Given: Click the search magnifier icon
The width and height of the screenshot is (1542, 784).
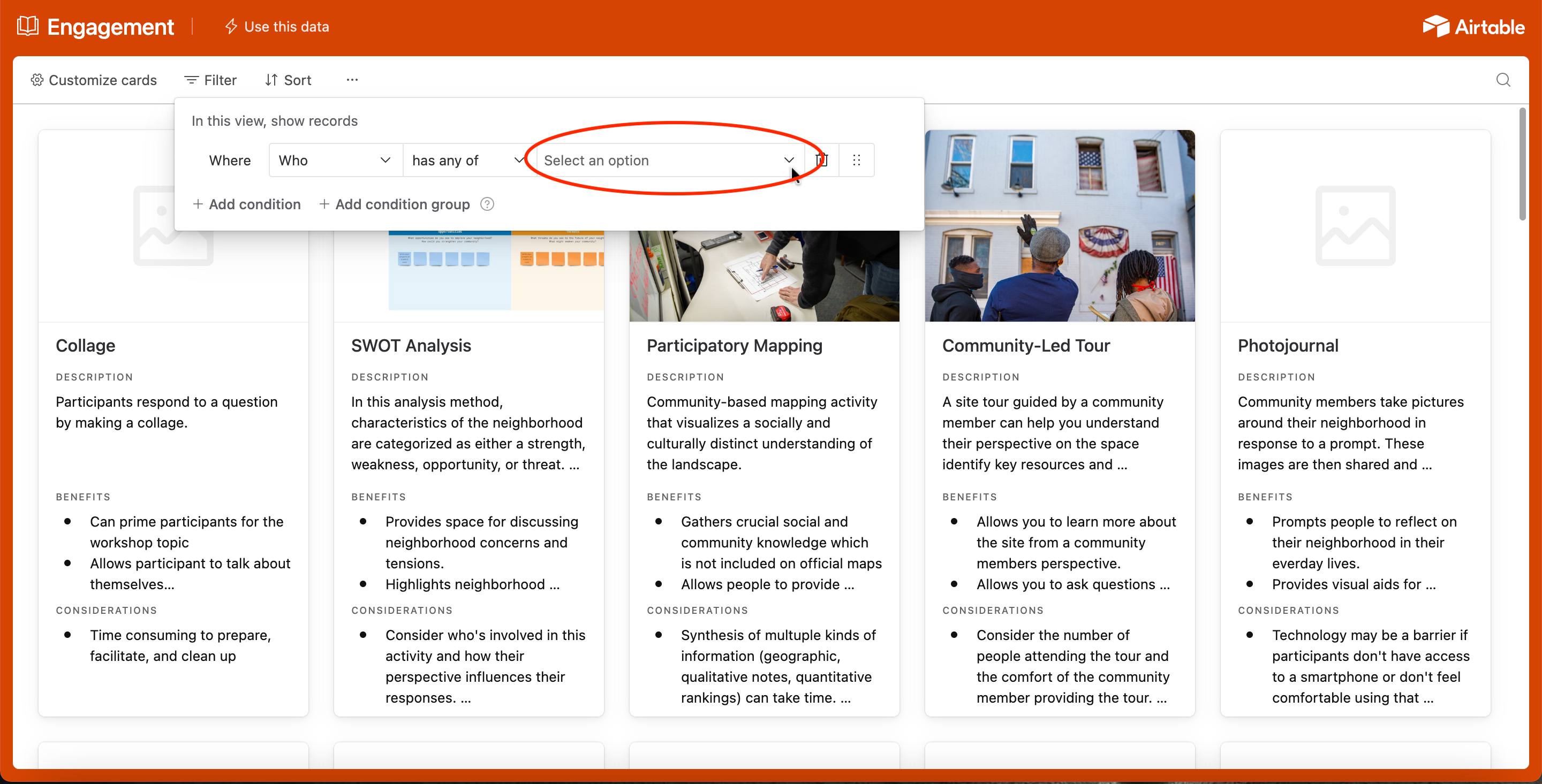Looking at the screenshot, I should (x=1502, y=80).
